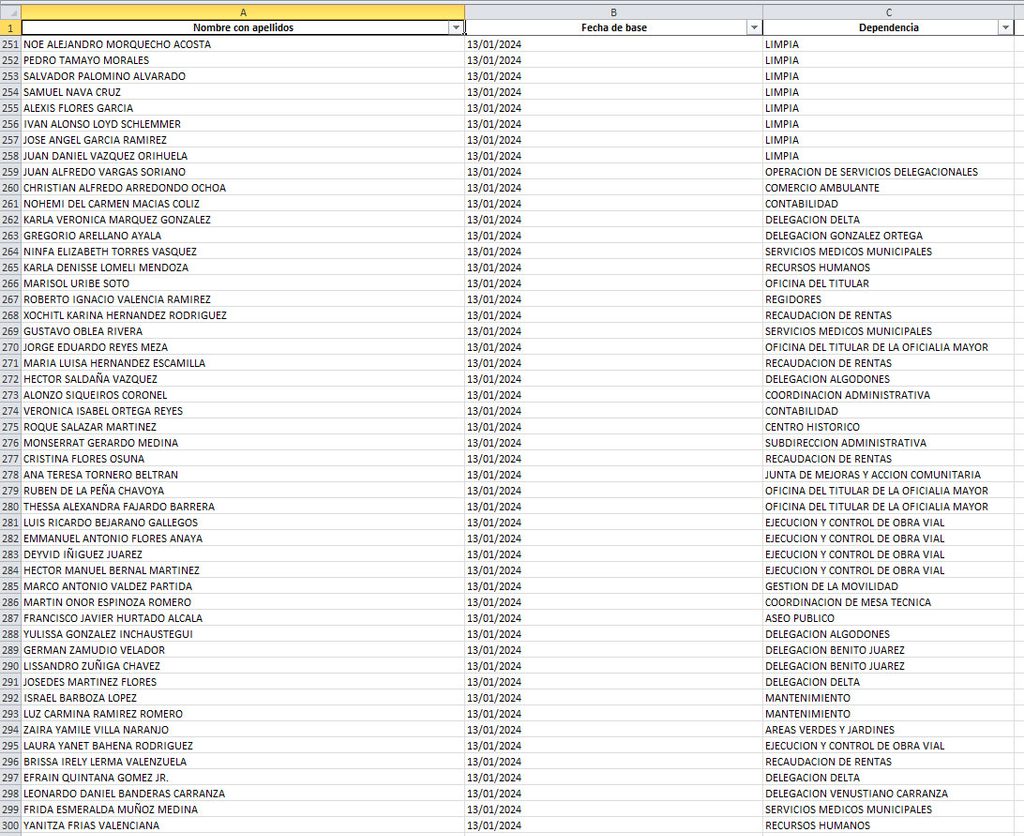Select DELEGACION VENUSTIANO CARRANZA cell
The image size is (1024, 836).
click(888, 794)
